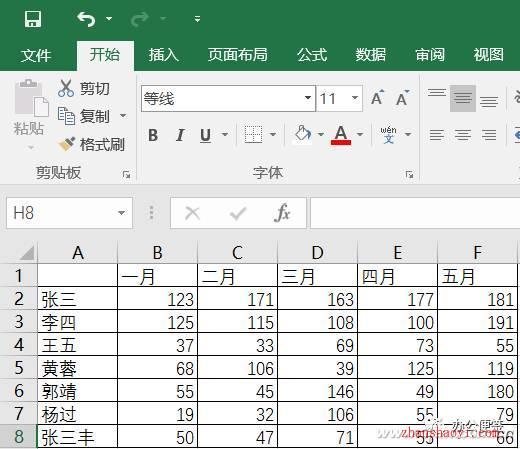The image size is (520, 449).
Task: Click the Align Right icon
Action: [x=489, y=135]
